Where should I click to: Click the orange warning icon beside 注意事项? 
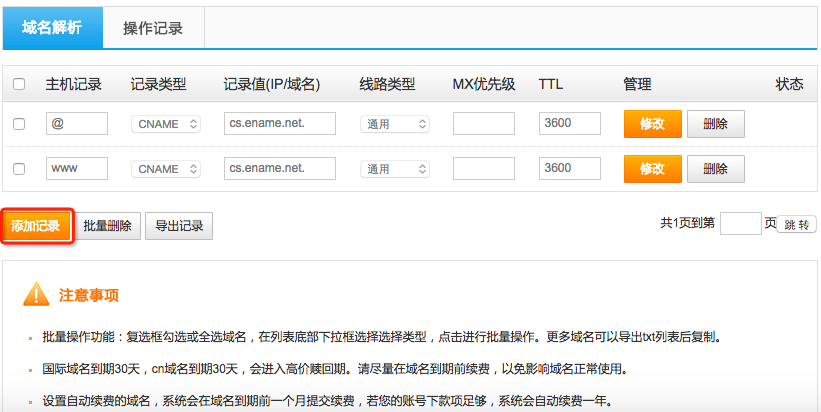pos(36,294)
